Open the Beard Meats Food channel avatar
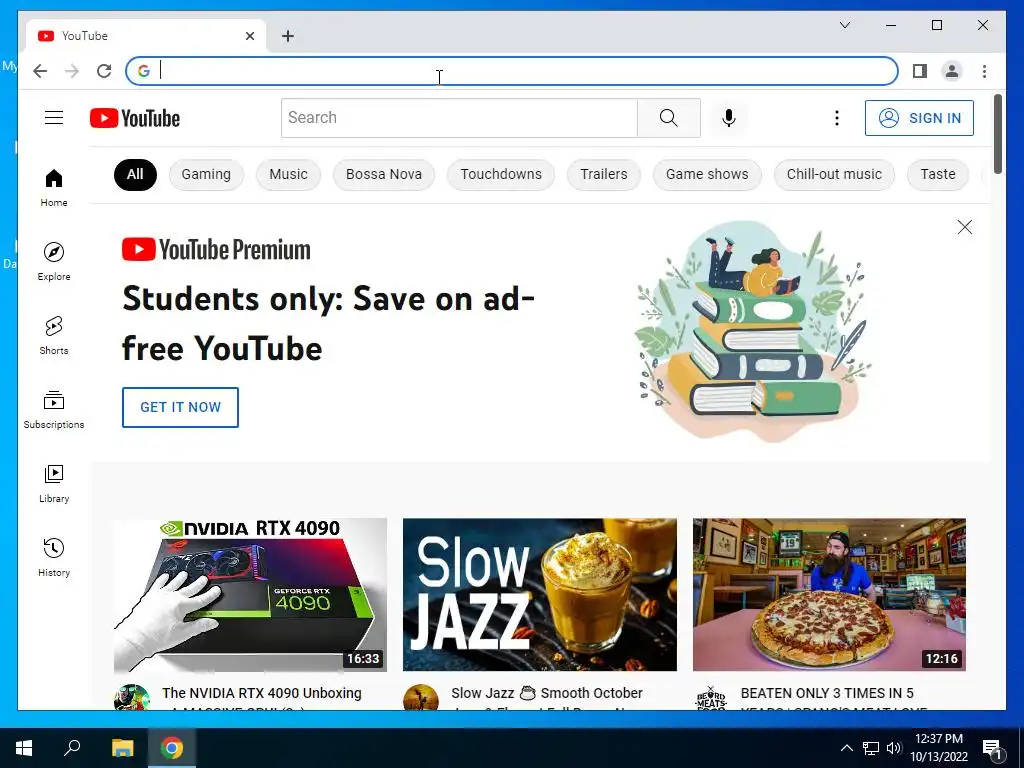This screenshot has height=768, width=1024. 711,697
